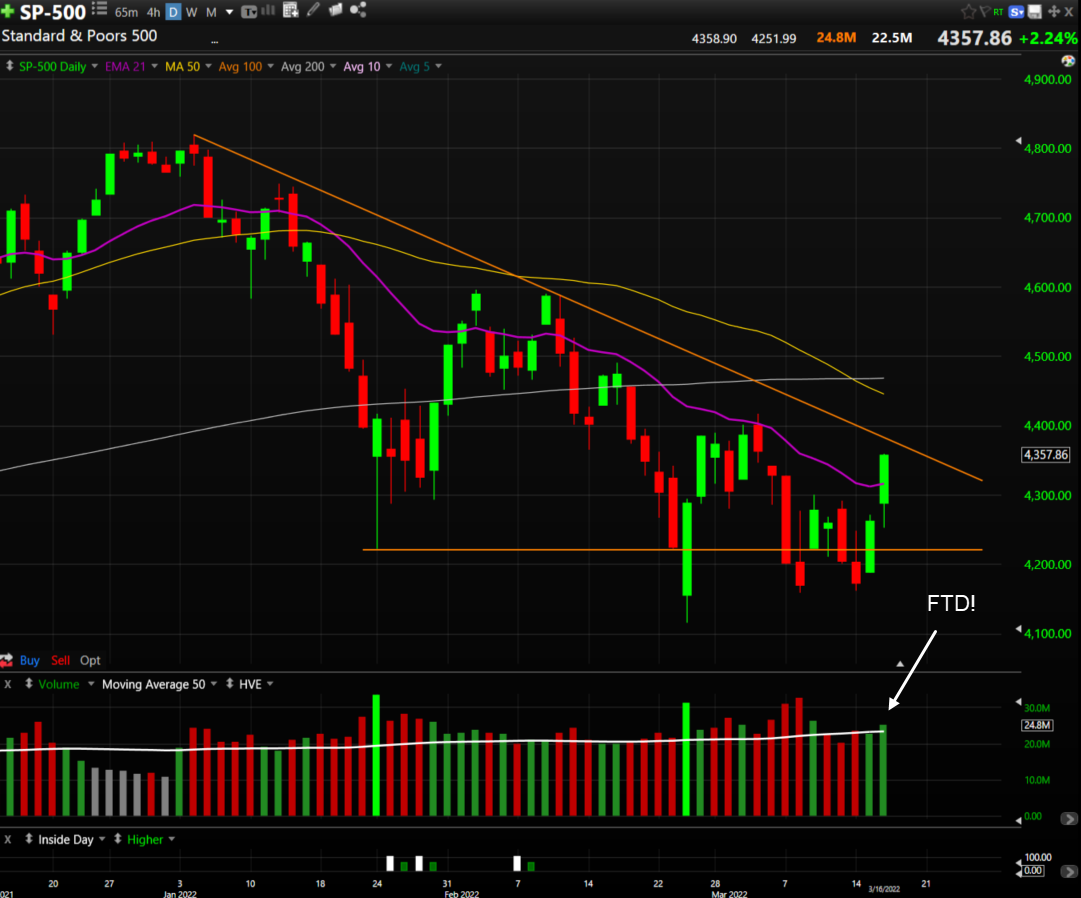Viewport: 1081px width, 898px height.
Task: Open the watchlist icon next to the SP-500 symbol
Action: click(99, 10)
